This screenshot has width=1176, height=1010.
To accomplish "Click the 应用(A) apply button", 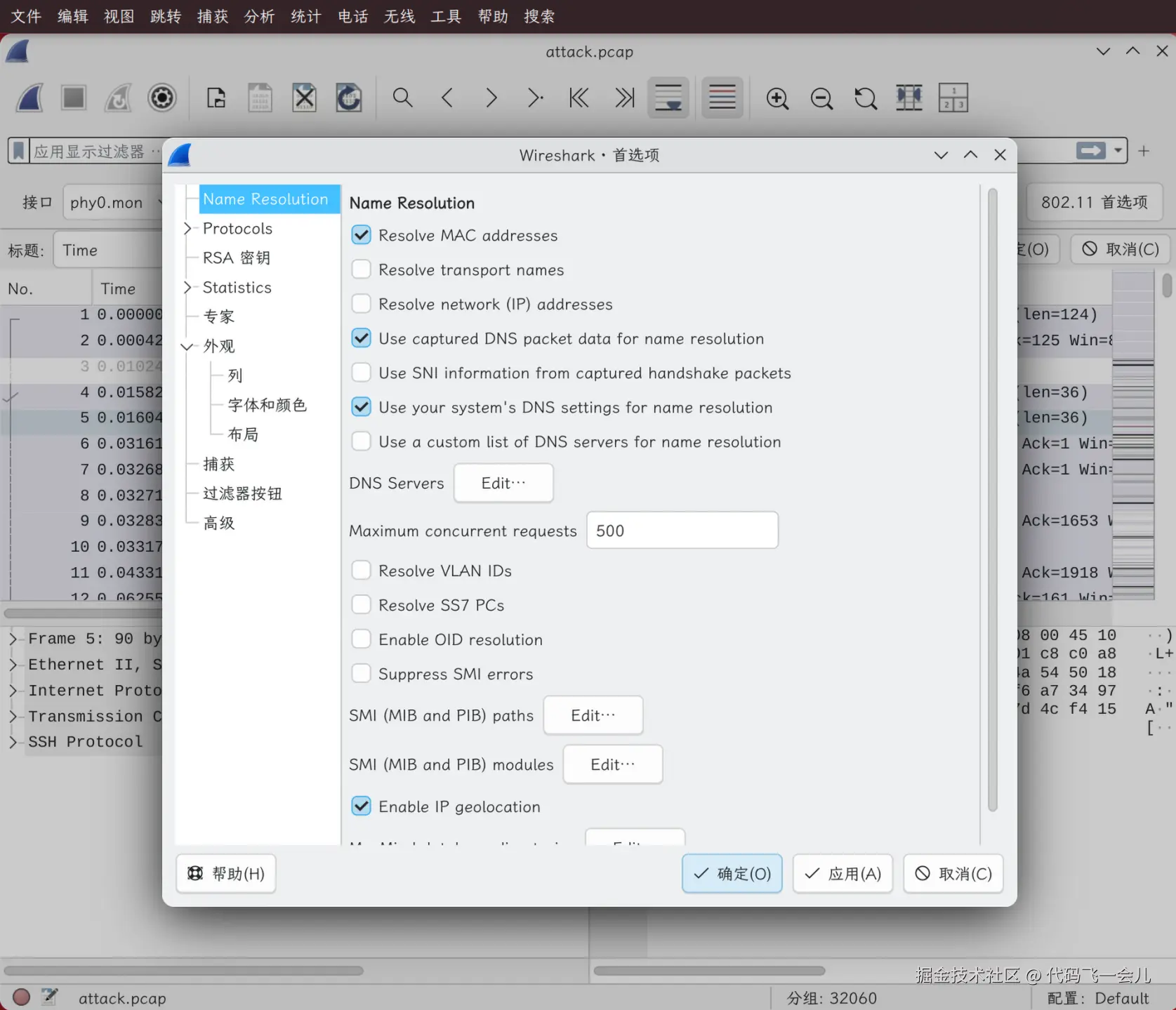I will (x=843, y=873).
